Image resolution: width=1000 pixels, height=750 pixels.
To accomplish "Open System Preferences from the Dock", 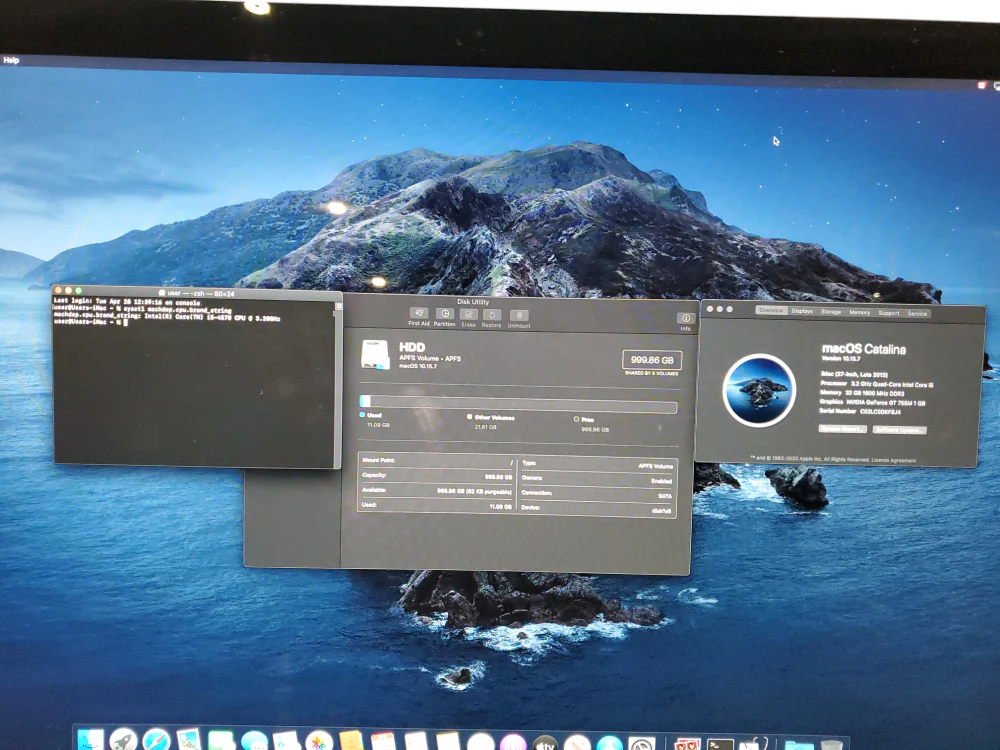I will point(642,743).
